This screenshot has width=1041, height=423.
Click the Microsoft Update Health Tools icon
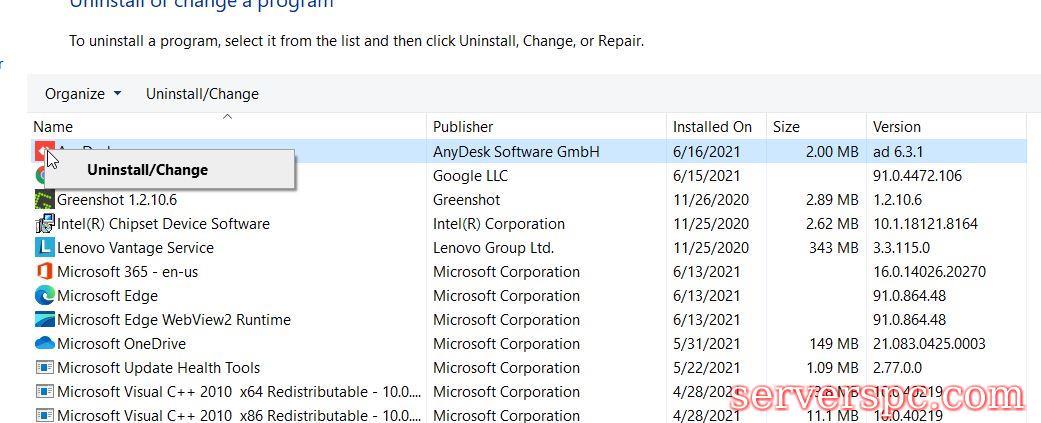(44, 368)
